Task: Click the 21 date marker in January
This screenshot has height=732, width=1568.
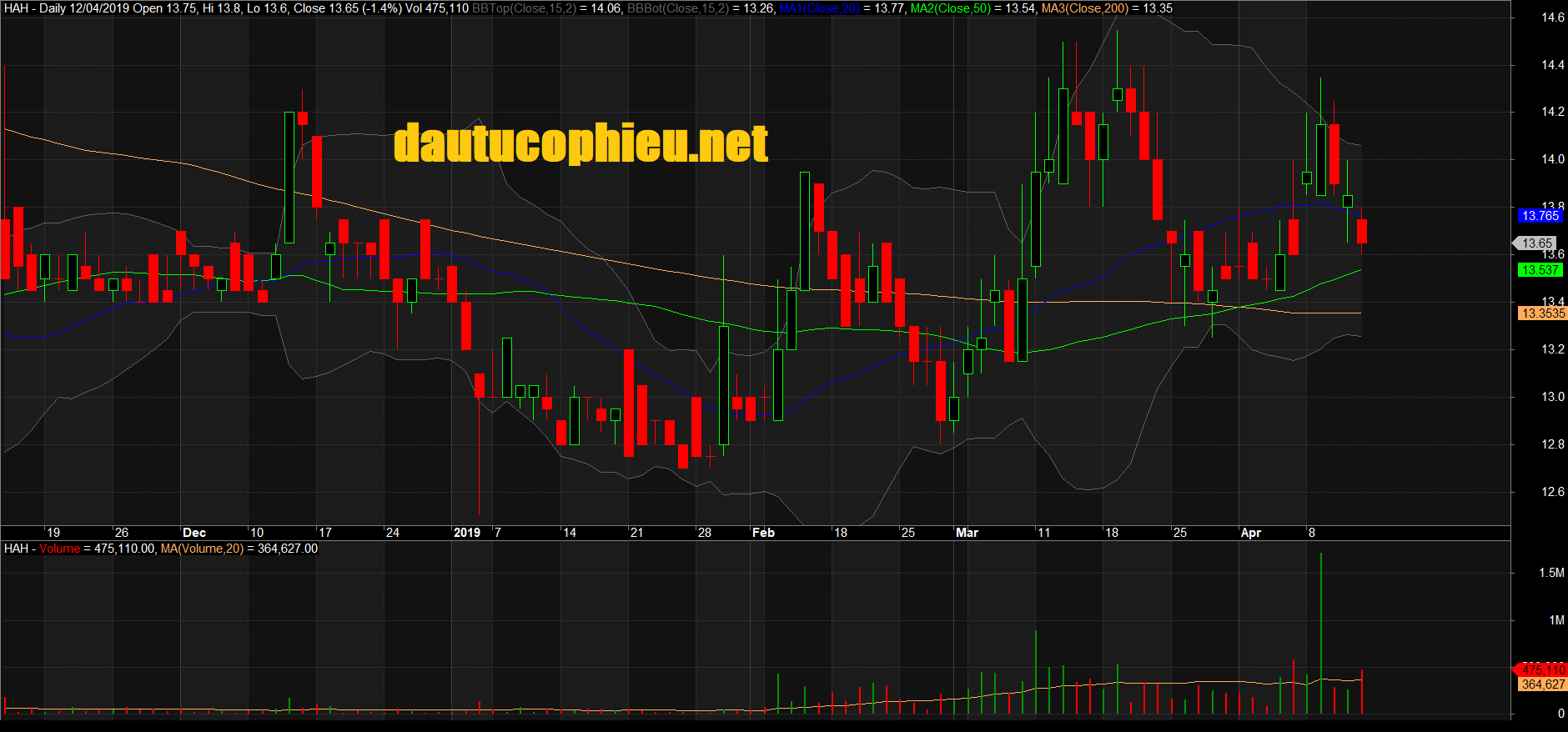Action: tap(637, 533)
